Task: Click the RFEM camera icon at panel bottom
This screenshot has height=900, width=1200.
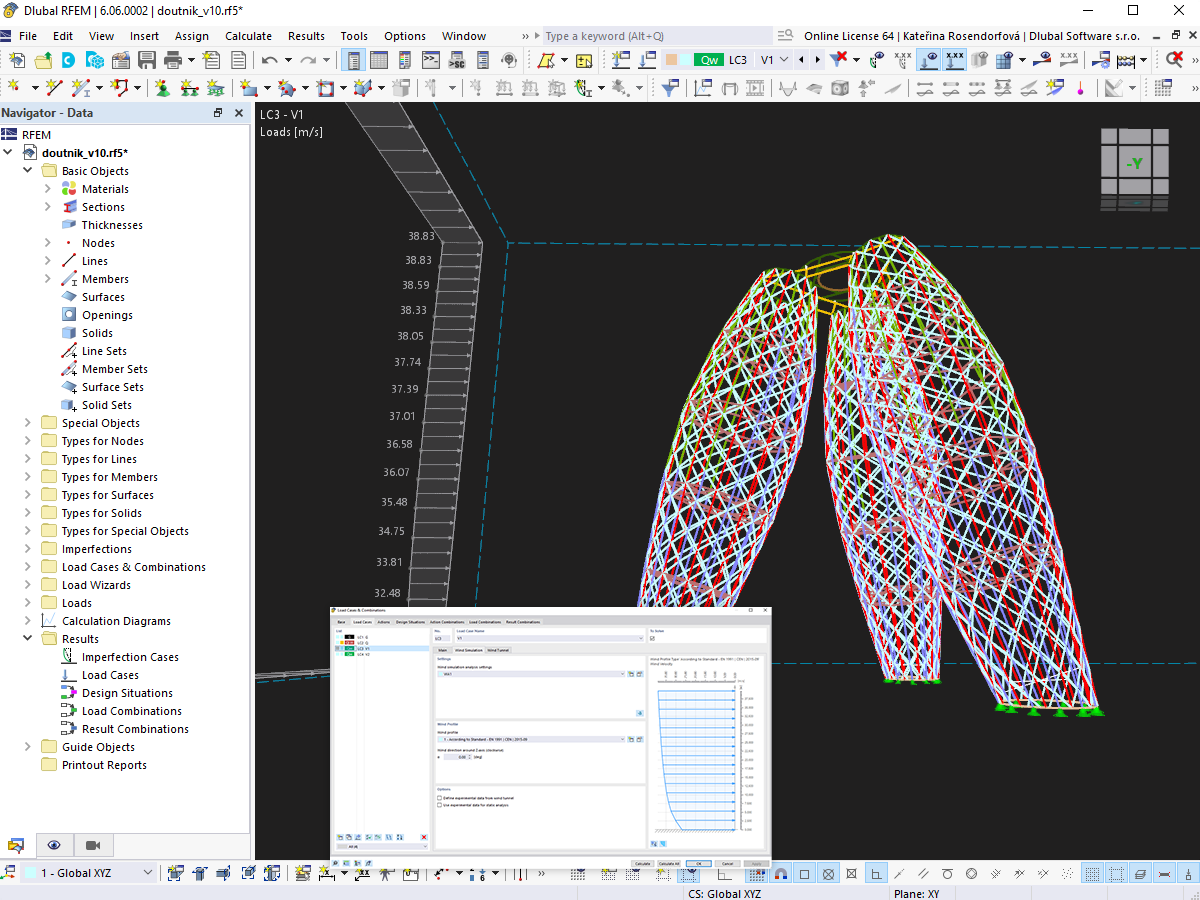Action: pyautogui.click(x=93, y=845)
